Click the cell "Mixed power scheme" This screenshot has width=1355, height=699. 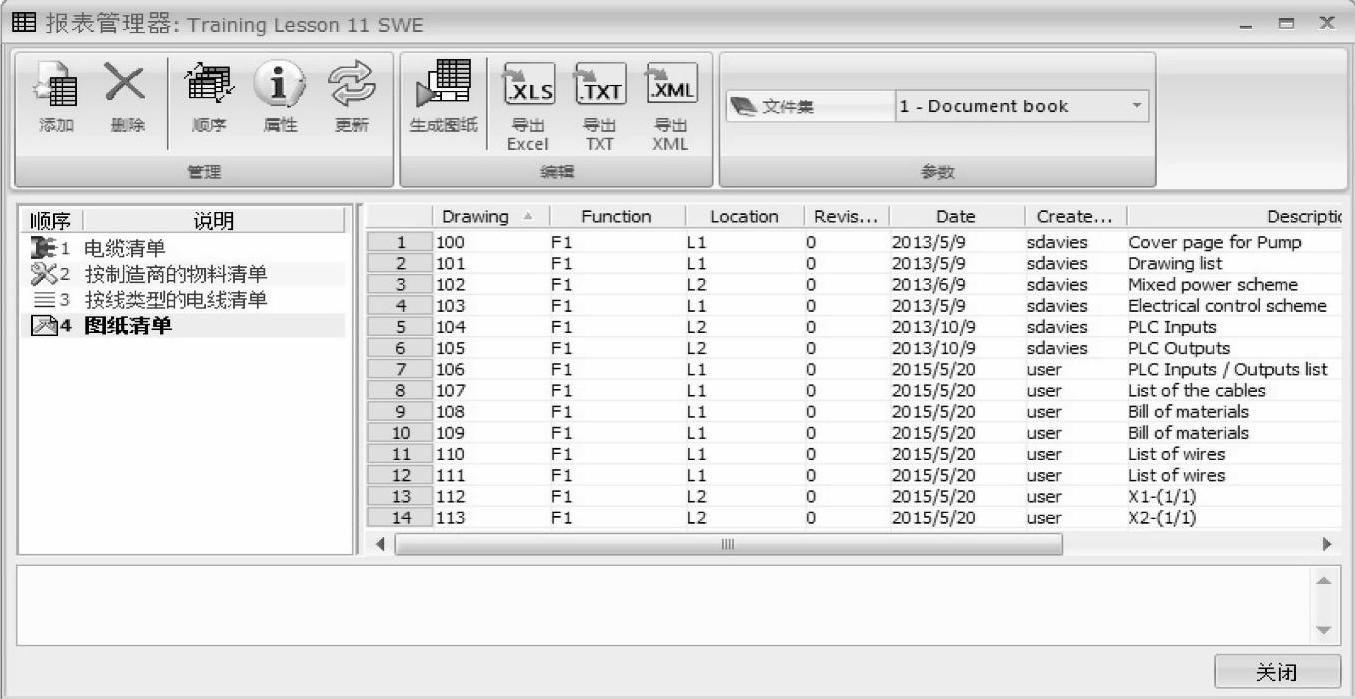click(1212, 284)
